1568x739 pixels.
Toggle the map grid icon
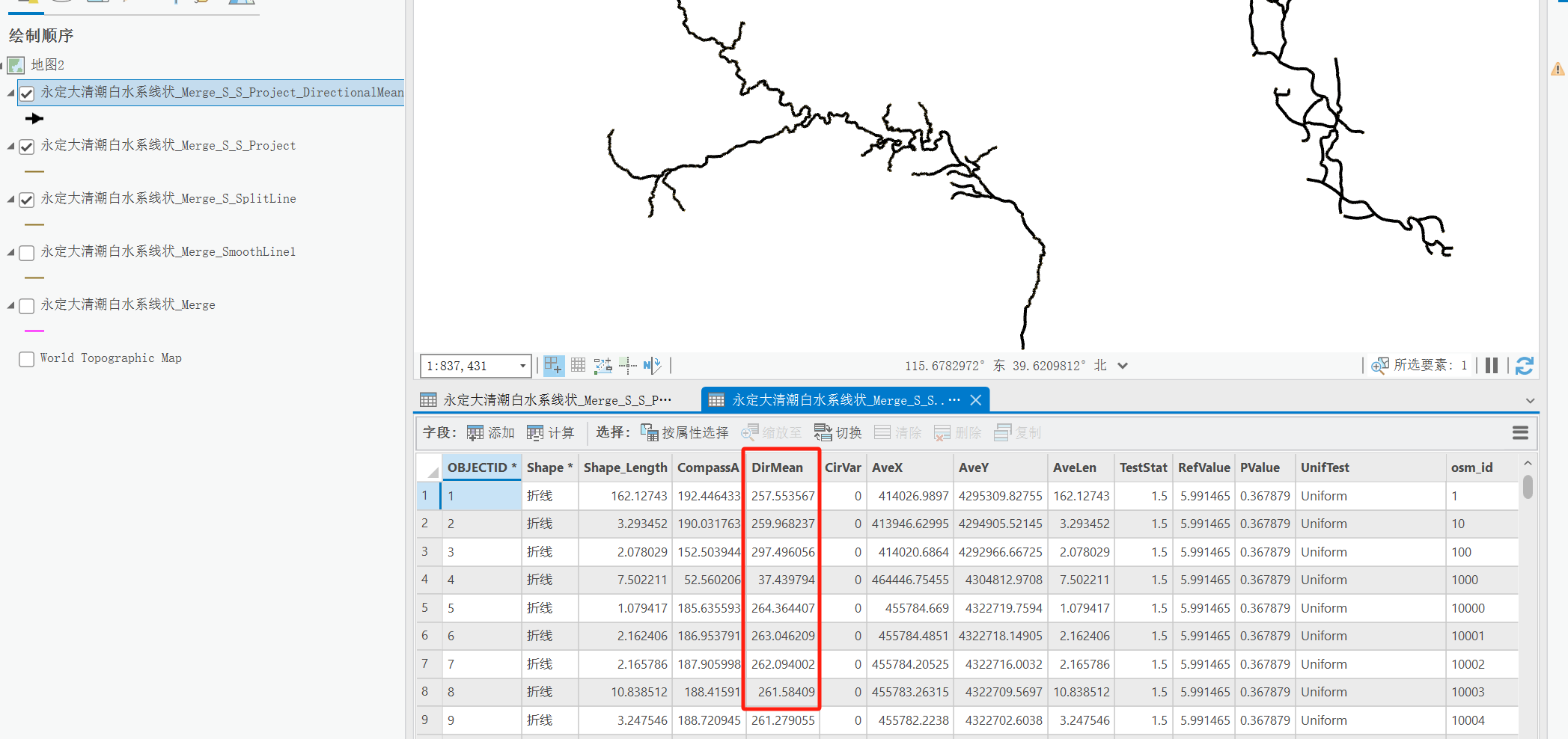coord(578,365)
